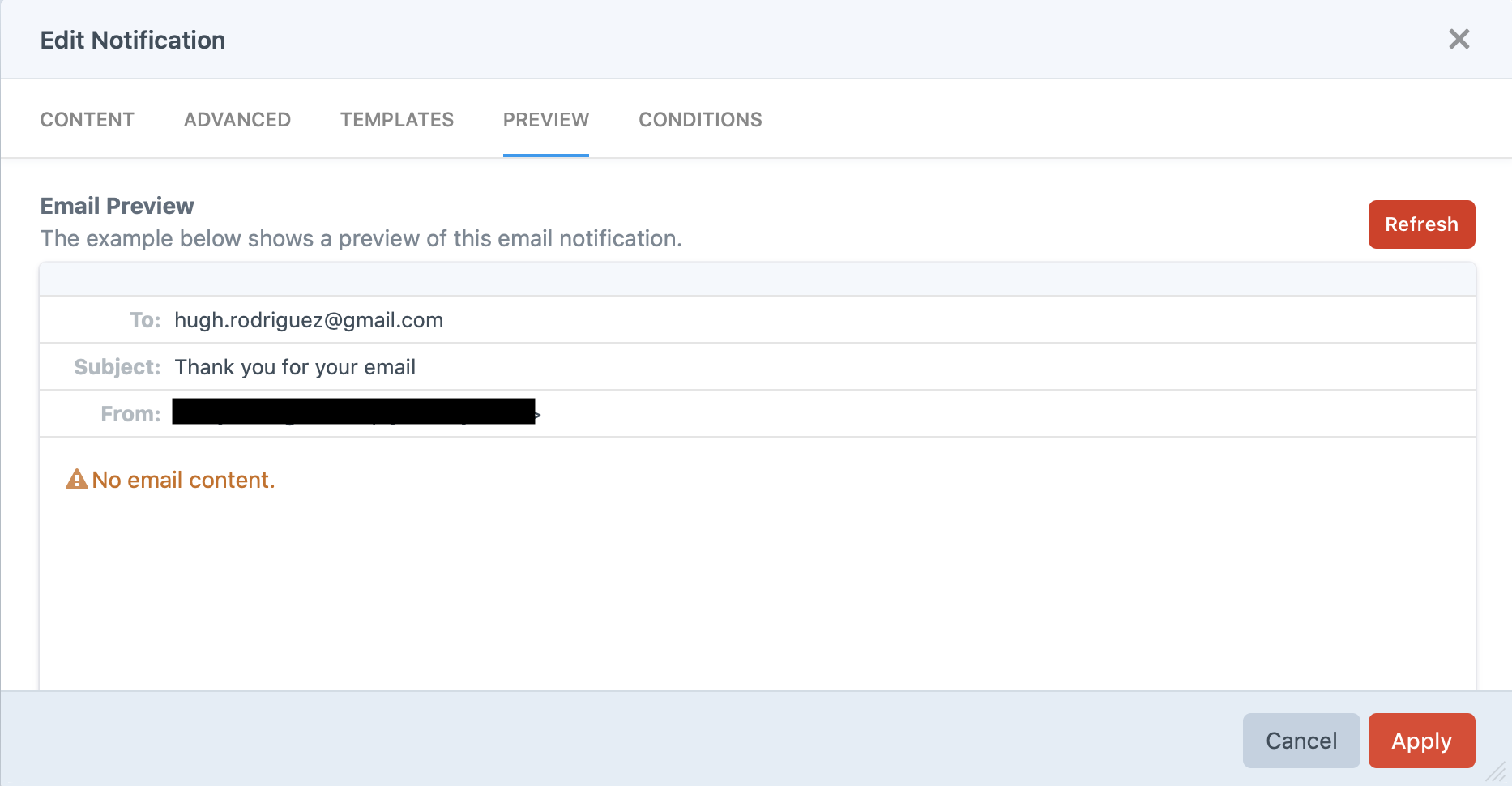Open the Advanced tab

tap(237, 119)
